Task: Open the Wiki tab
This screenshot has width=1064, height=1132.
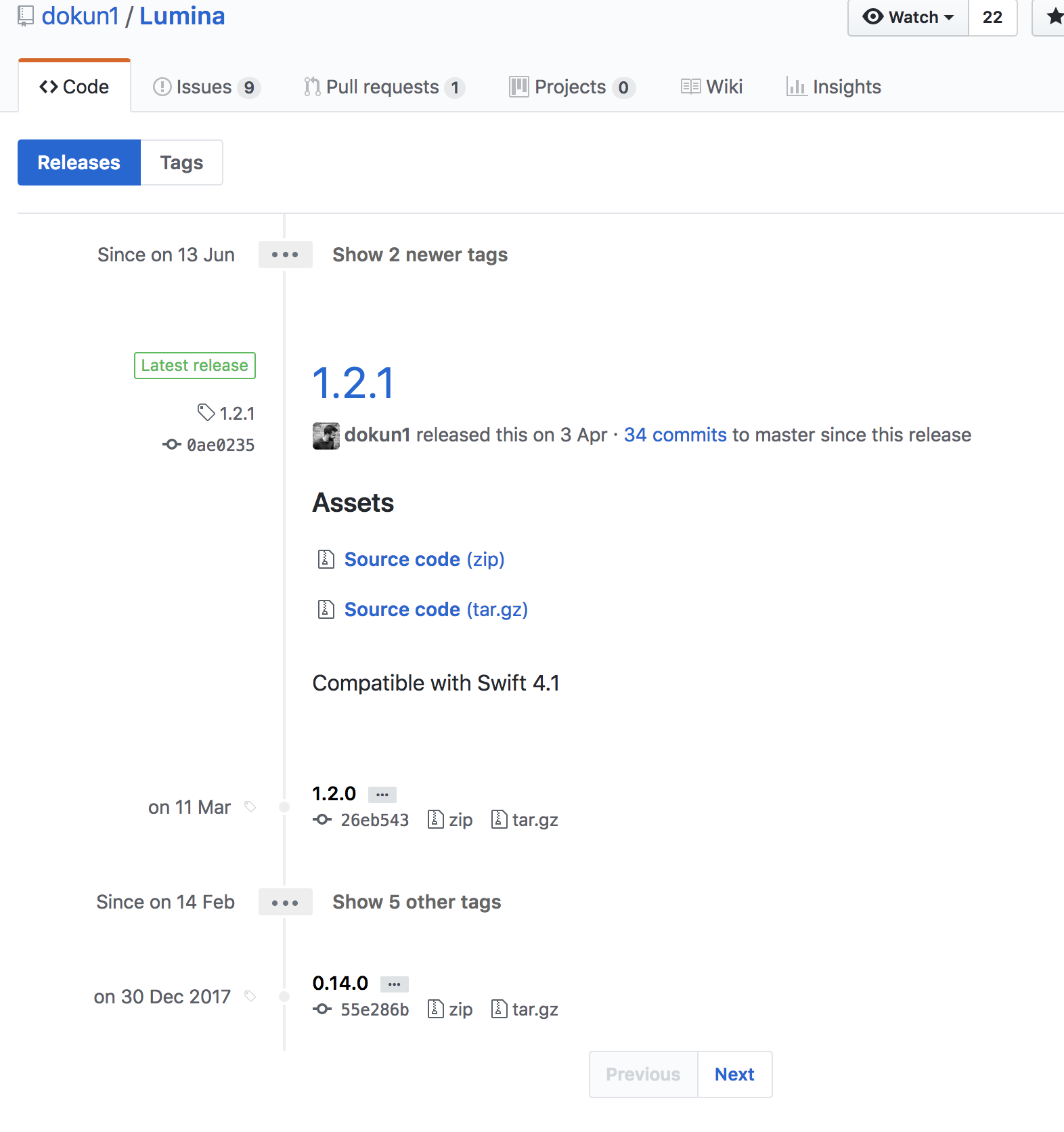Action: coord(712,87)
